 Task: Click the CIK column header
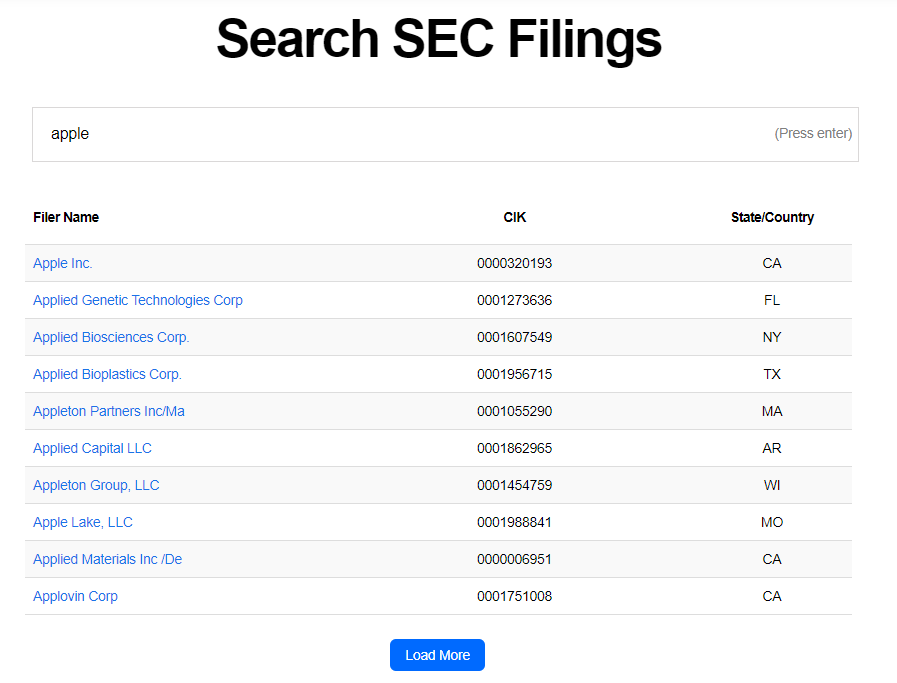[514, 217]
